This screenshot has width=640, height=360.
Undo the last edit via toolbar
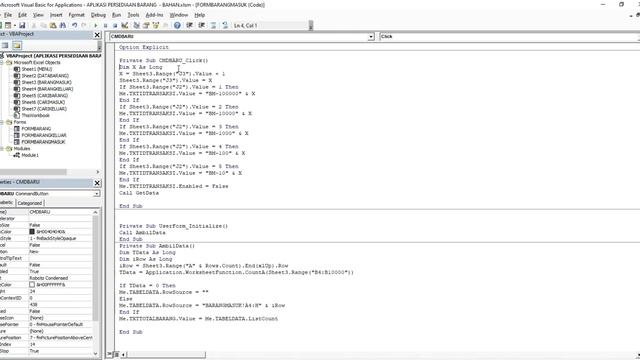coord(74,25)
